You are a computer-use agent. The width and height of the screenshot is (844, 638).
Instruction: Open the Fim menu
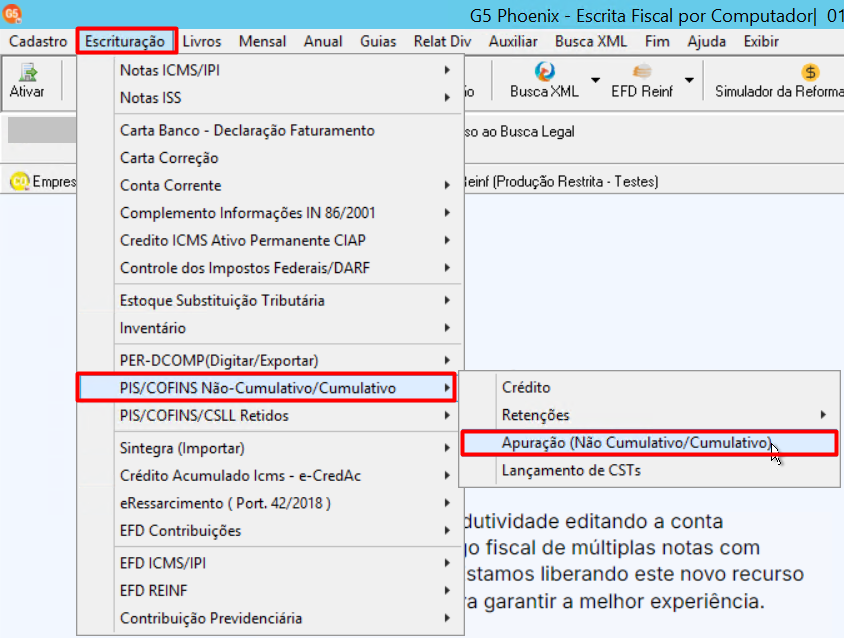tap(657, 41)
